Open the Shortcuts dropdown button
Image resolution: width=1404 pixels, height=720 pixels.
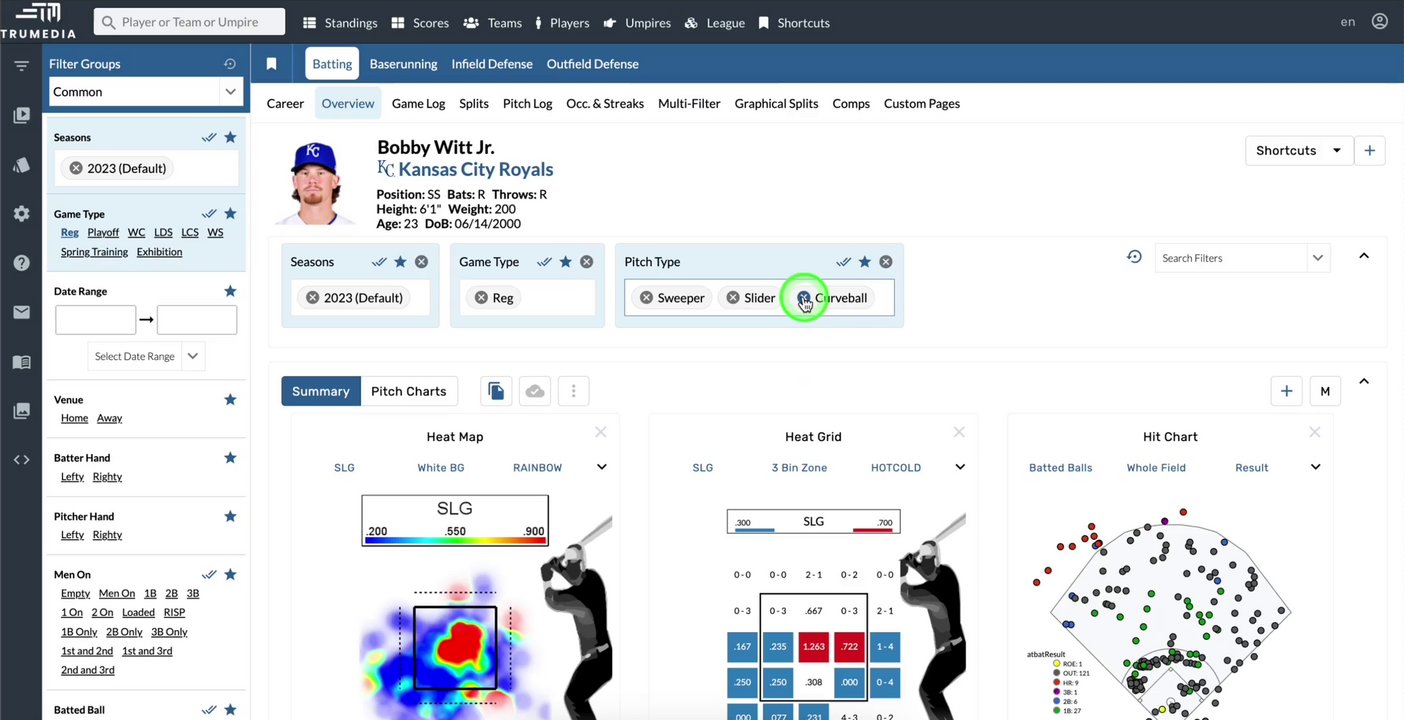pos(1299,151)
